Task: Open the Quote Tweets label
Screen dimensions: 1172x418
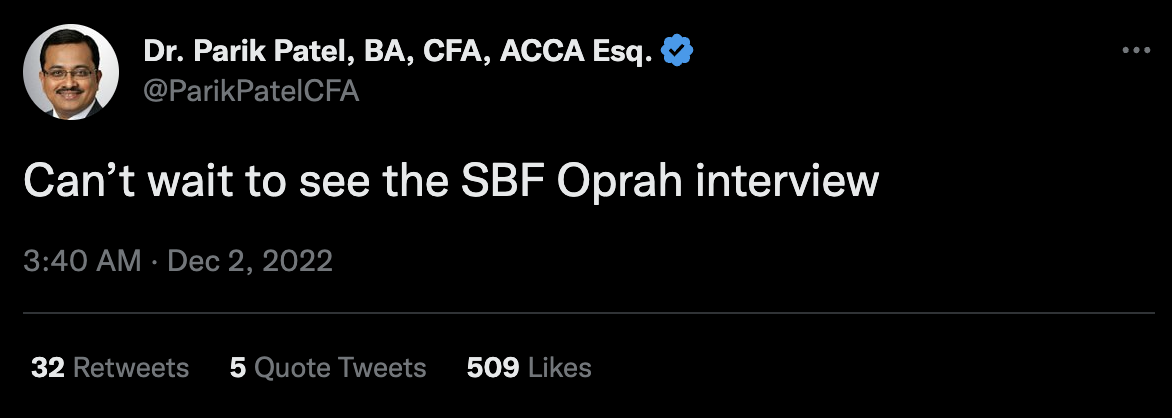Action: coord(340,367)
